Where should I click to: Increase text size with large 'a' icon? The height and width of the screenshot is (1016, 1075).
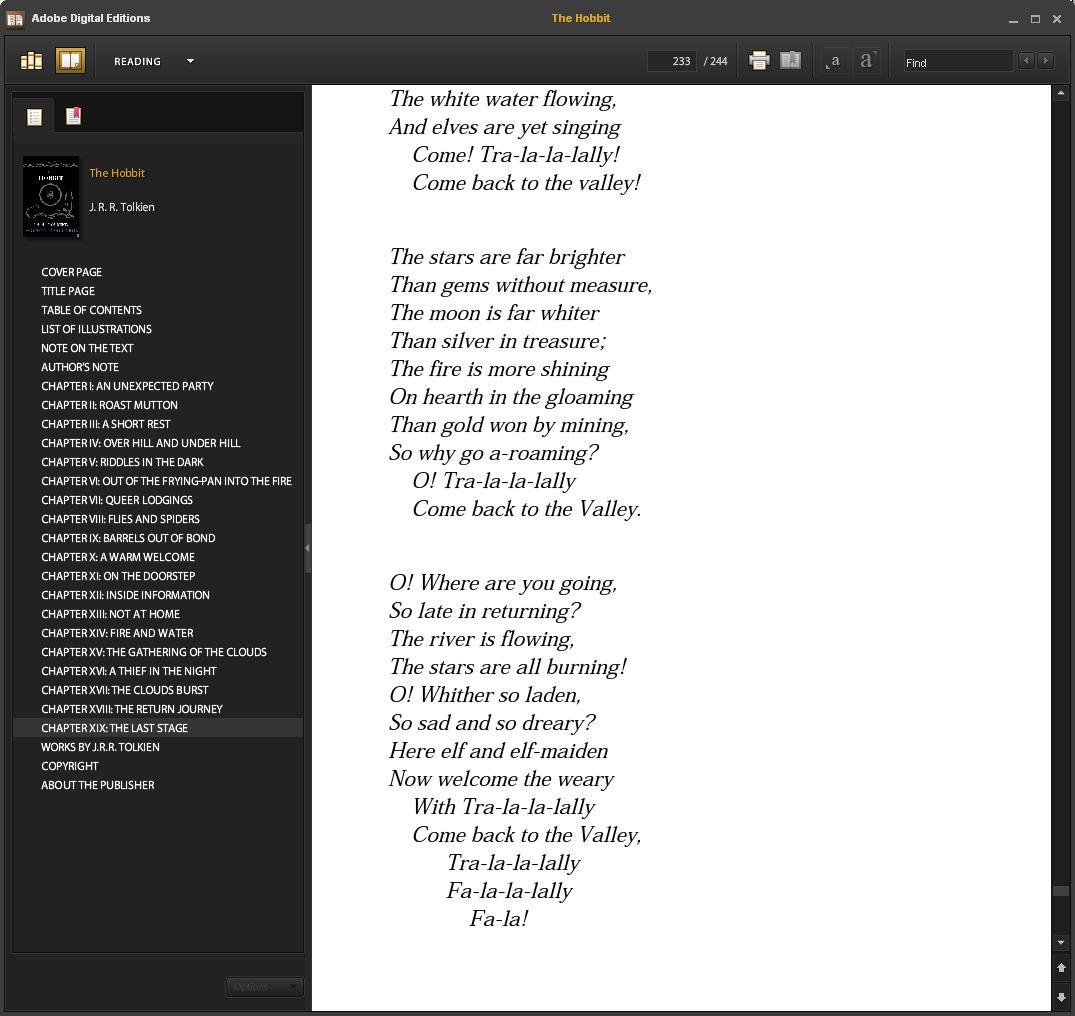(867, 60)
